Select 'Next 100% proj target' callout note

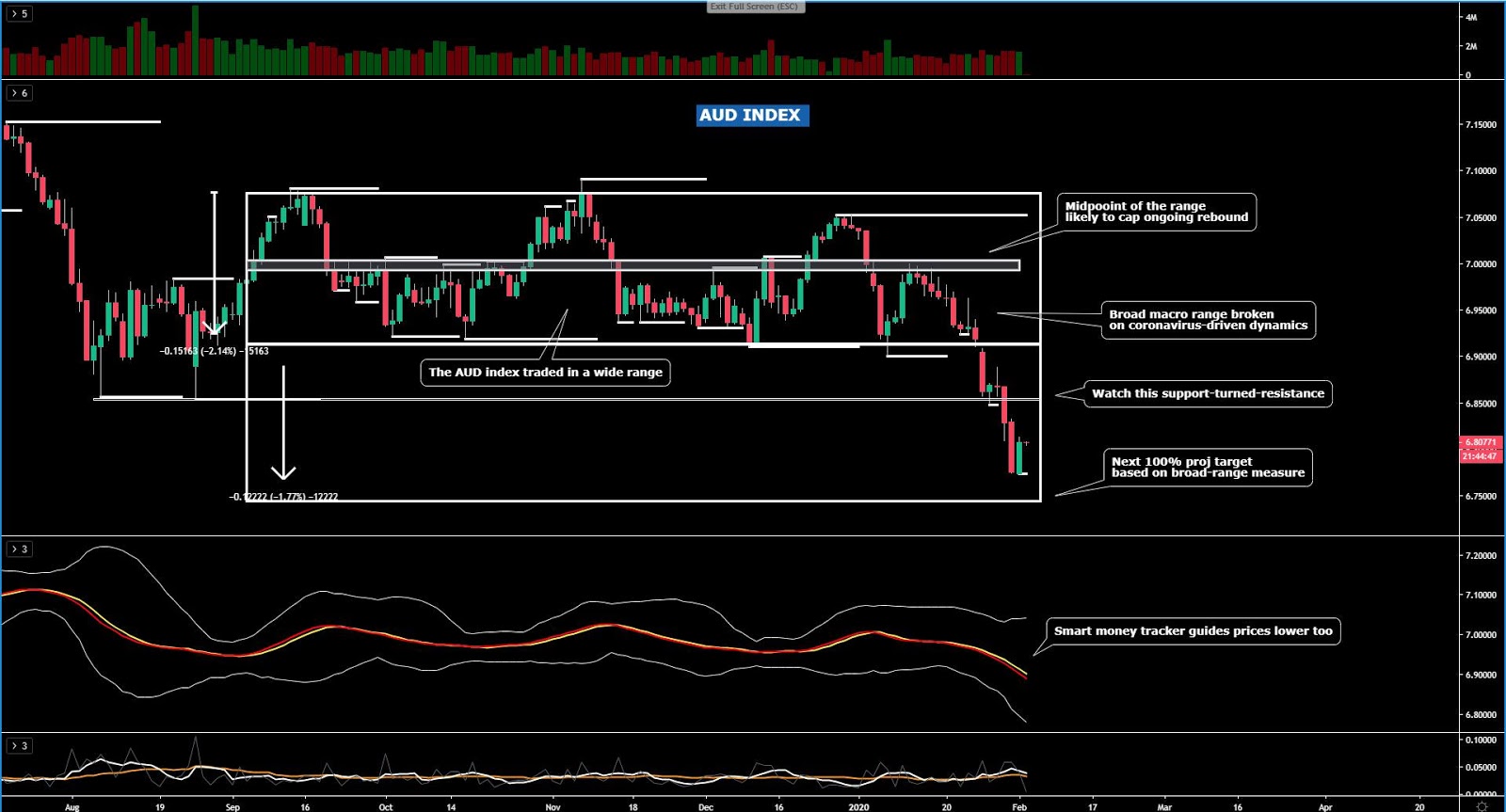[1208, 468]
